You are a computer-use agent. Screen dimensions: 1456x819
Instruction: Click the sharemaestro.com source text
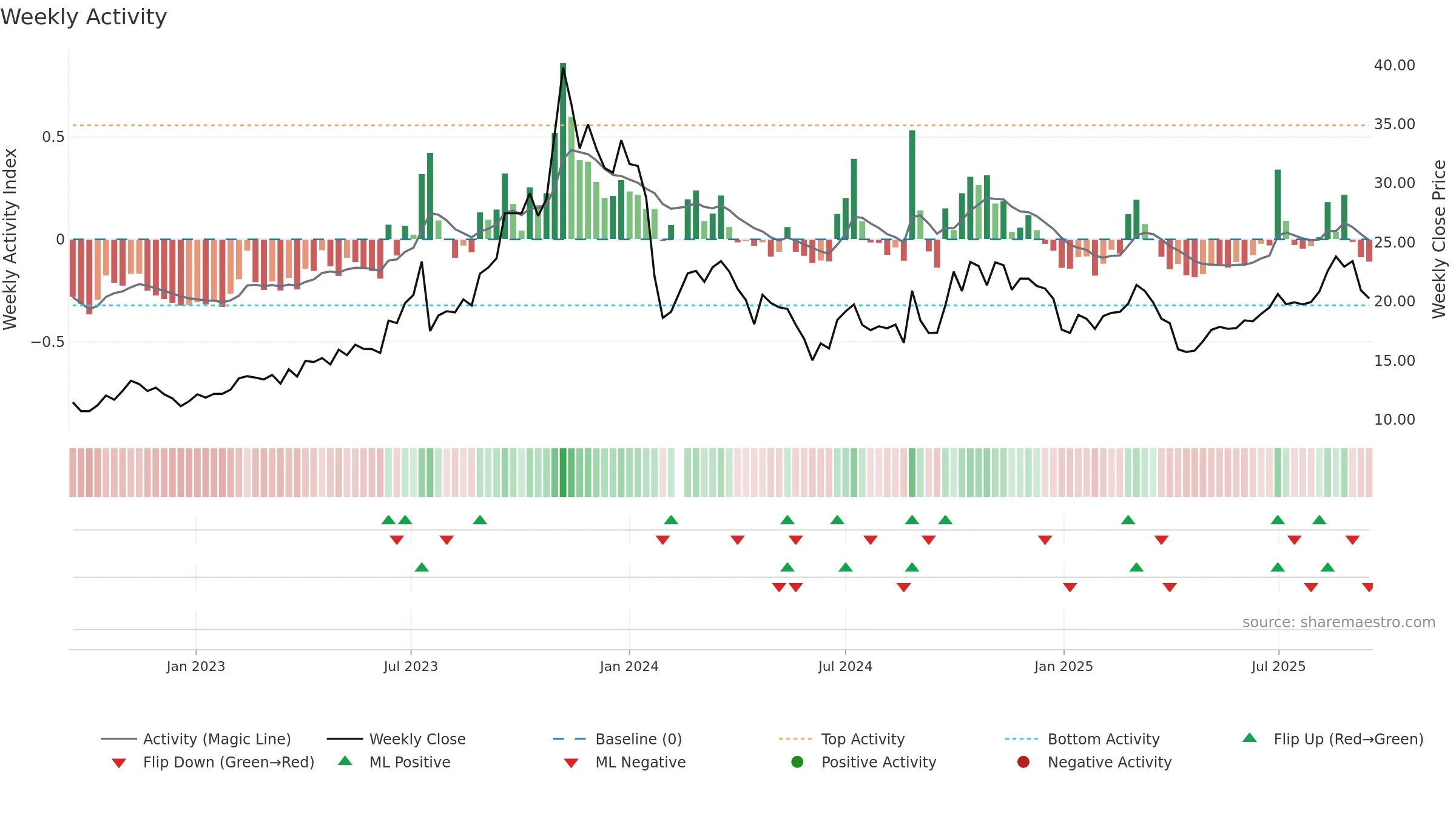[x=1338, y=622]
